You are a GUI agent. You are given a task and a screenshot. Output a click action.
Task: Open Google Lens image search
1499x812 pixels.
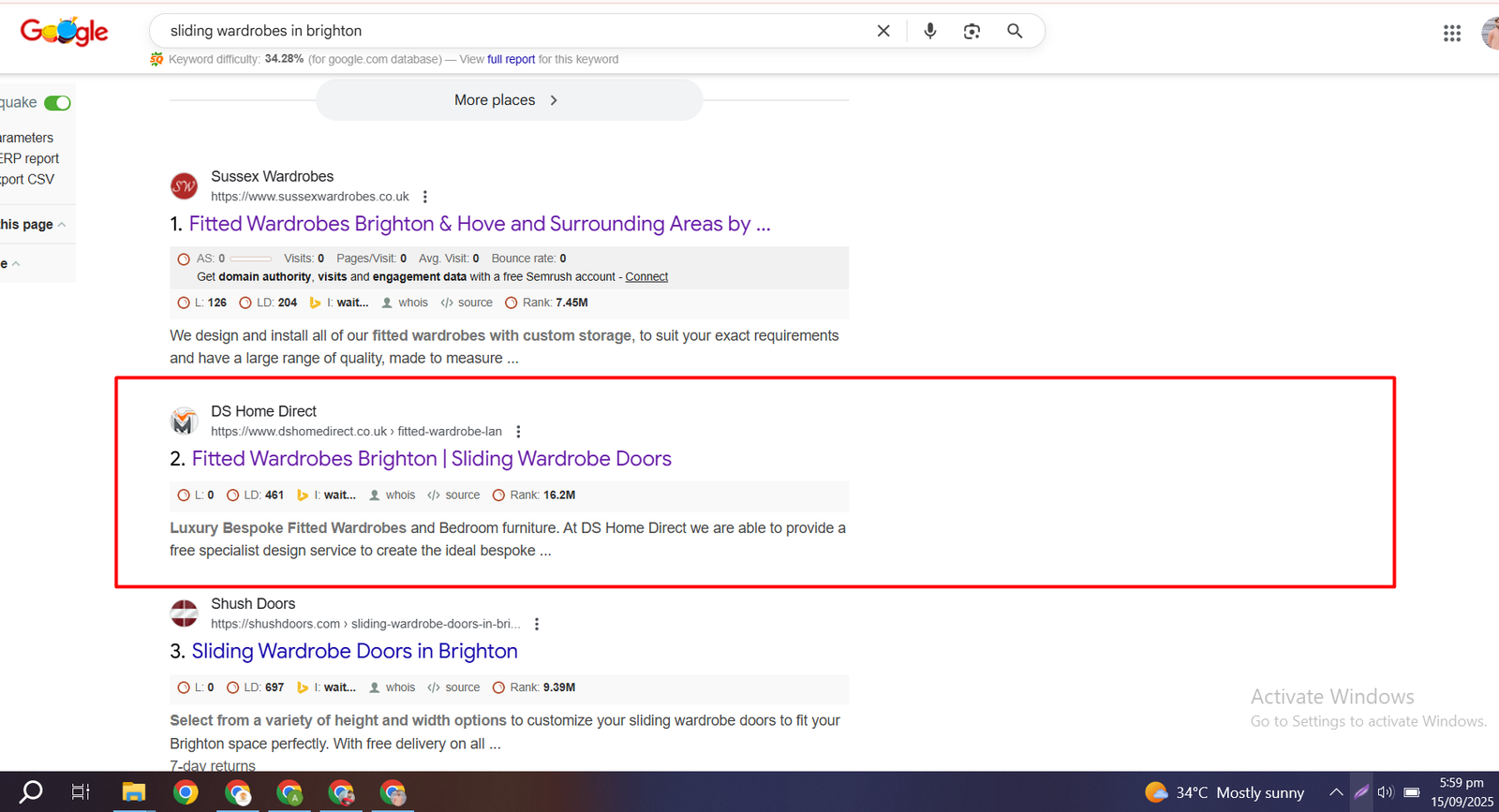[972, 31]
